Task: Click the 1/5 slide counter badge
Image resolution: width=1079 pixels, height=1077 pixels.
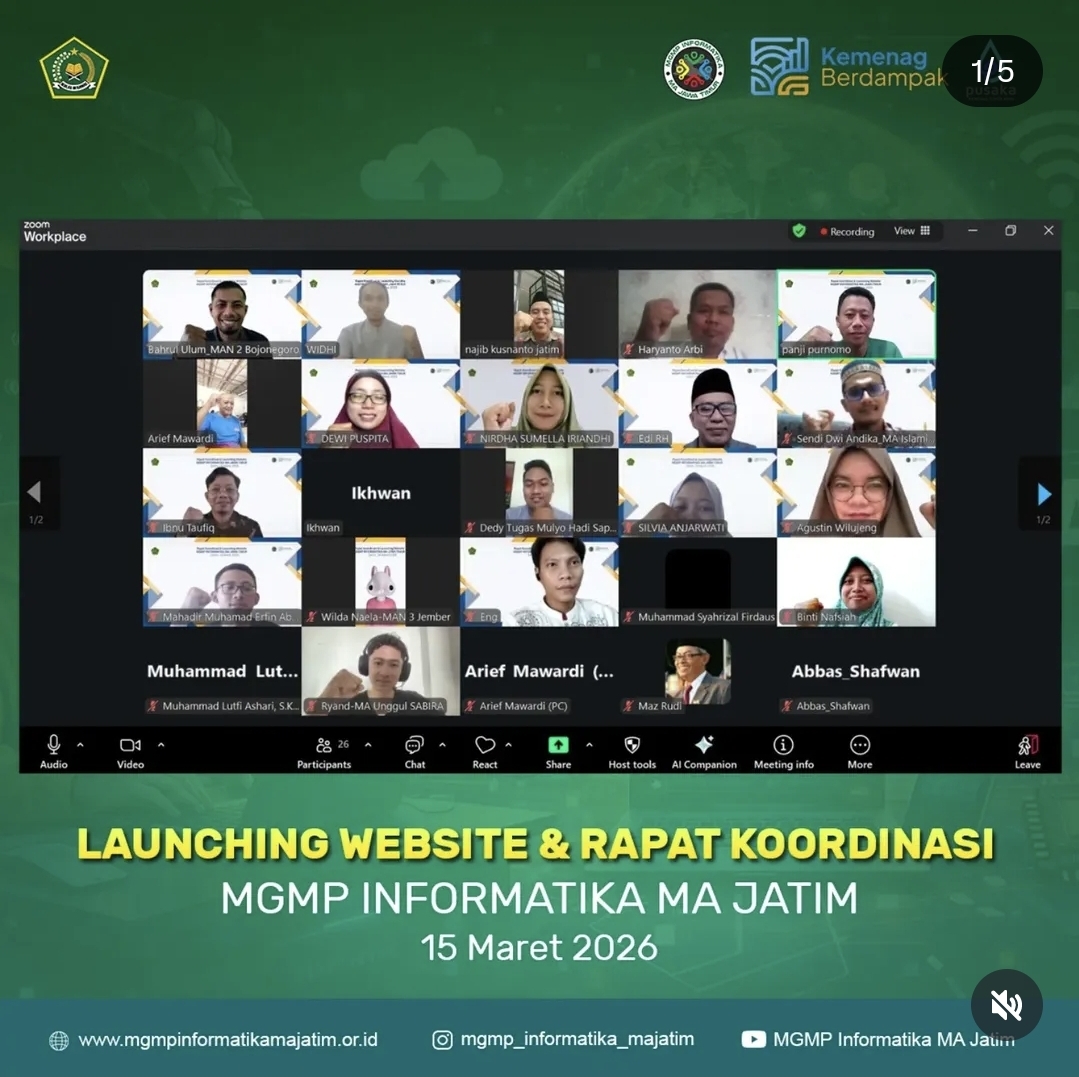Action: point(992,71)
